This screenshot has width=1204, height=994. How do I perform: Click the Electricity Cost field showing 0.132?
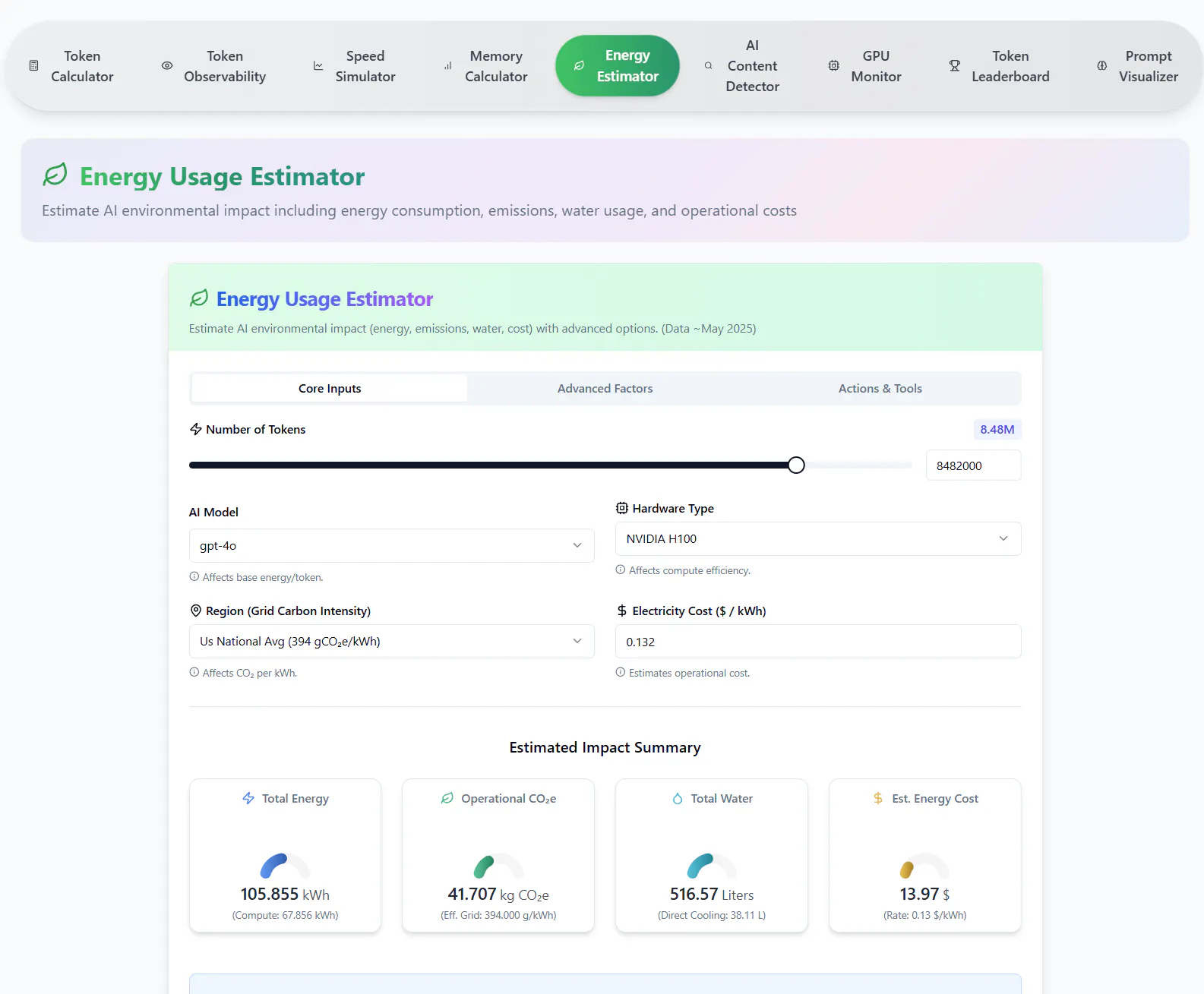pyautogui.click(x=818, y=642)
